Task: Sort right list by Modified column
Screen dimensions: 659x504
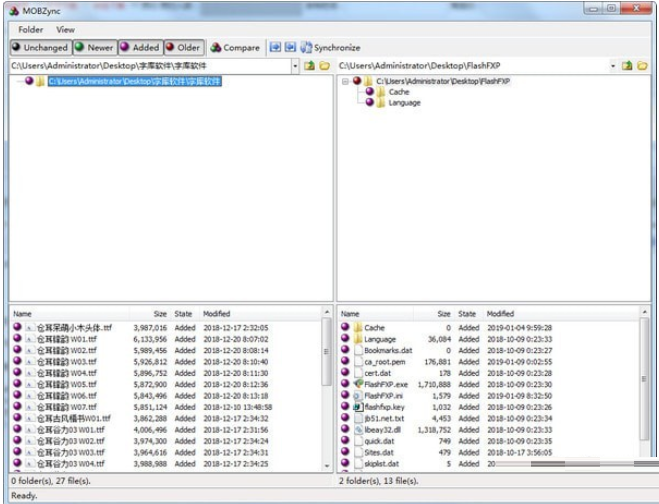Action: coord(561,314)
